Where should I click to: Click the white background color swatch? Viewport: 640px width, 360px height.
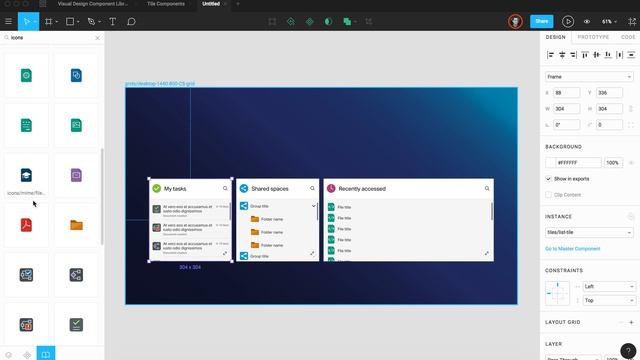[x=551, y=162]
